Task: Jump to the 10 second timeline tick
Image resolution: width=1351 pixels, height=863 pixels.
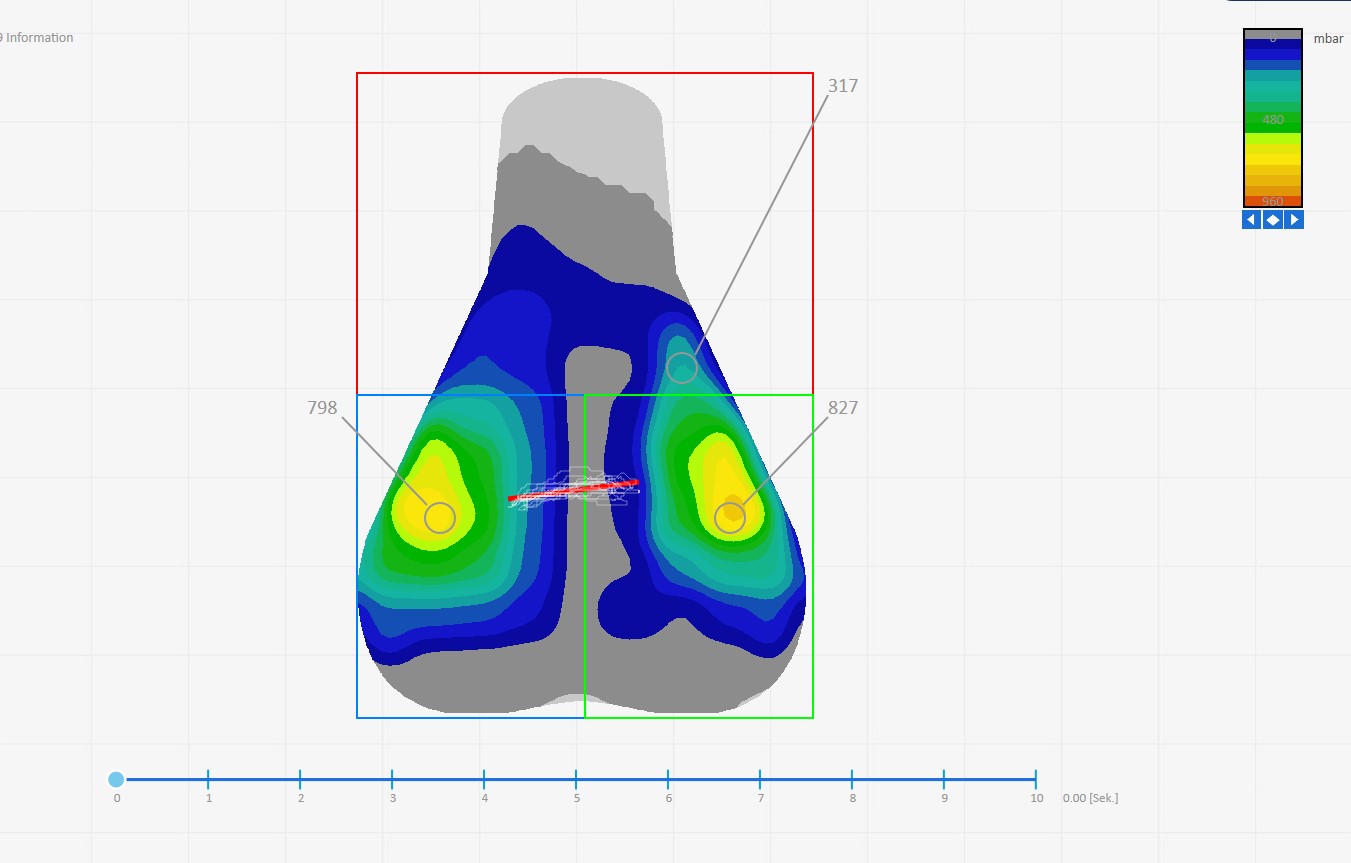Action: coord(1035,779)
